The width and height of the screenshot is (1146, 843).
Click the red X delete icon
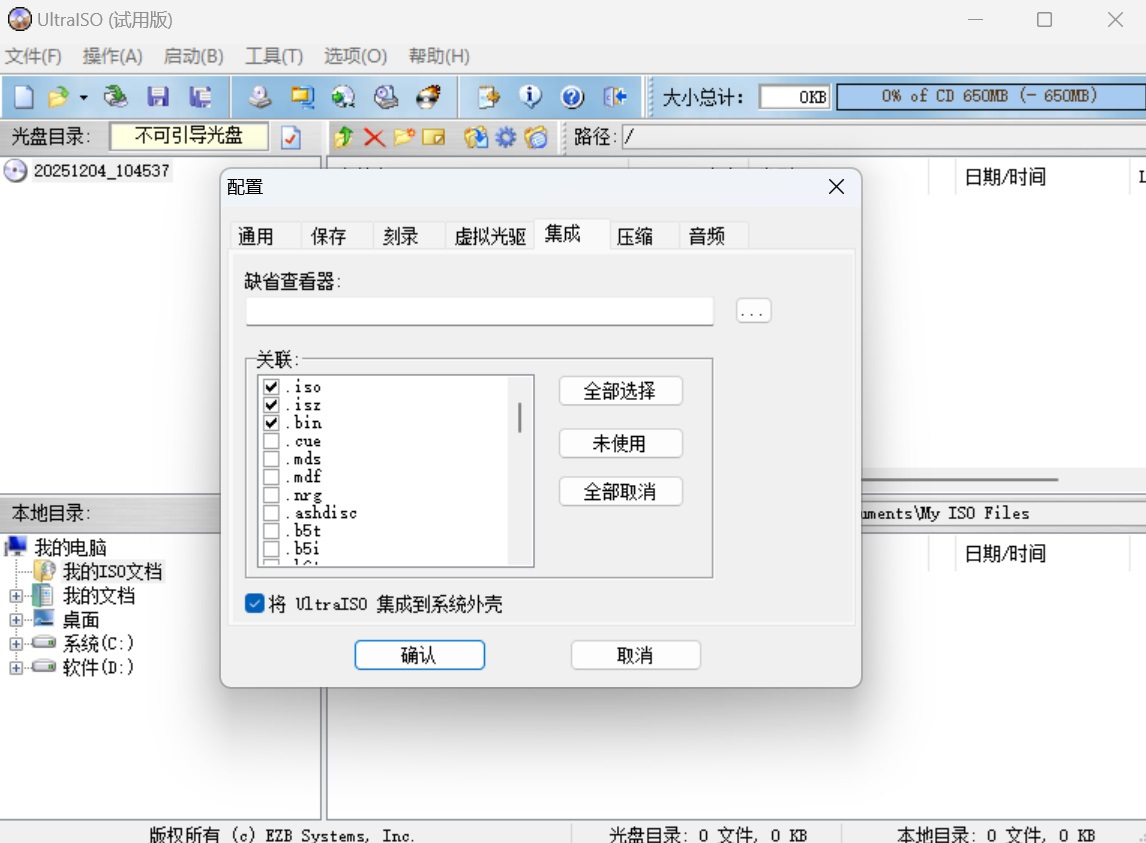click(x=374, y=137)
